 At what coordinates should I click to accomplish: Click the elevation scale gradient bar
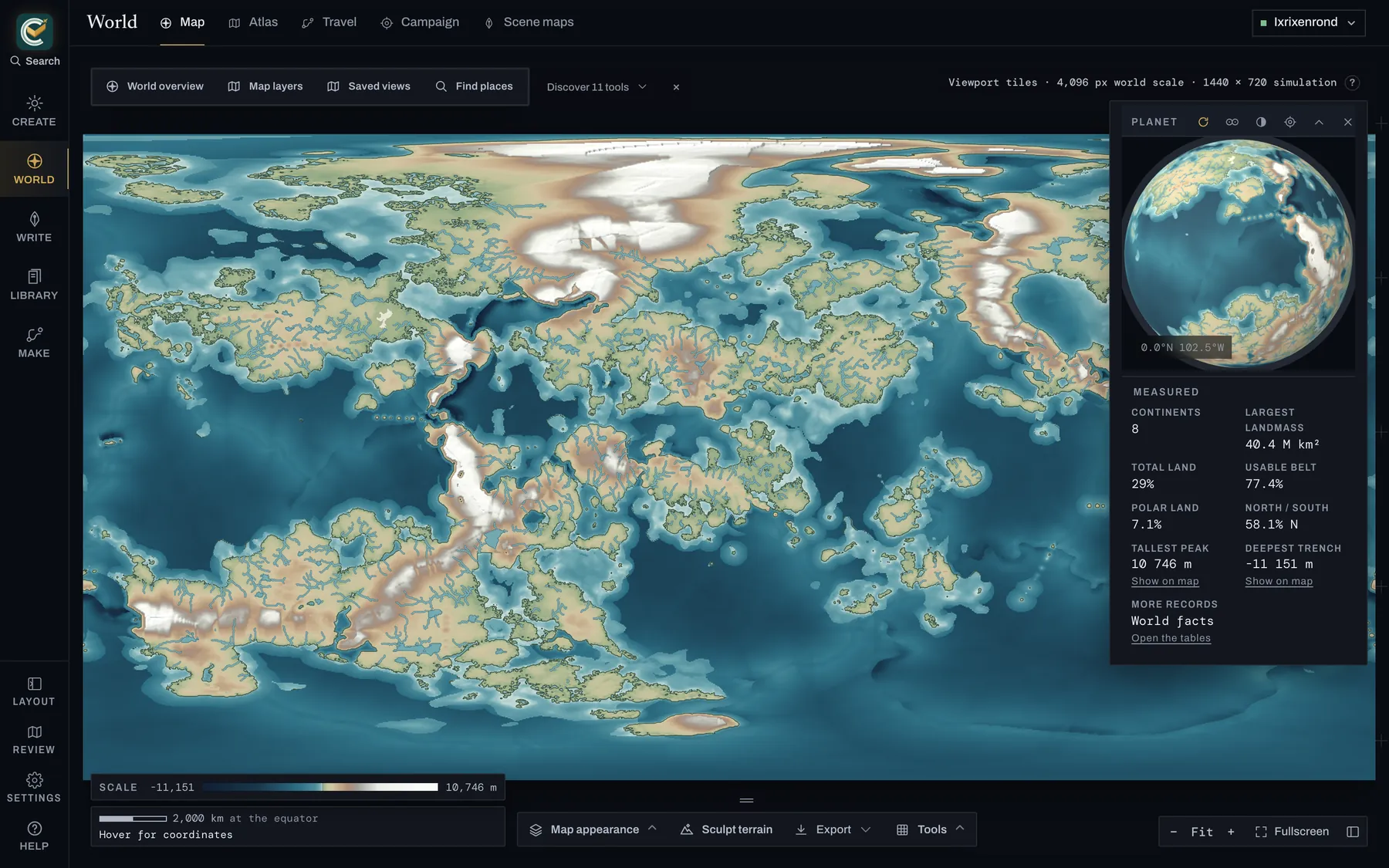click(320, 787)
